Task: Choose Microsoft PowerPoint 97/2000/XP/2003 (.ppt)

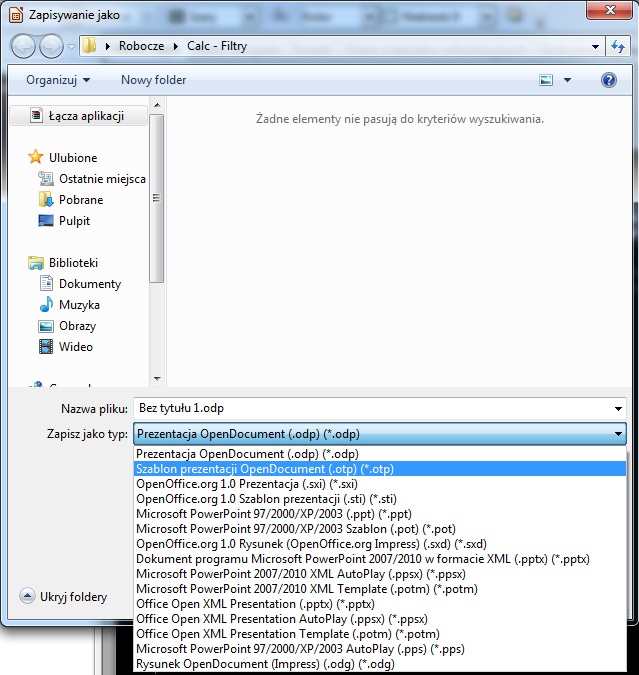Action: point(380,514)
